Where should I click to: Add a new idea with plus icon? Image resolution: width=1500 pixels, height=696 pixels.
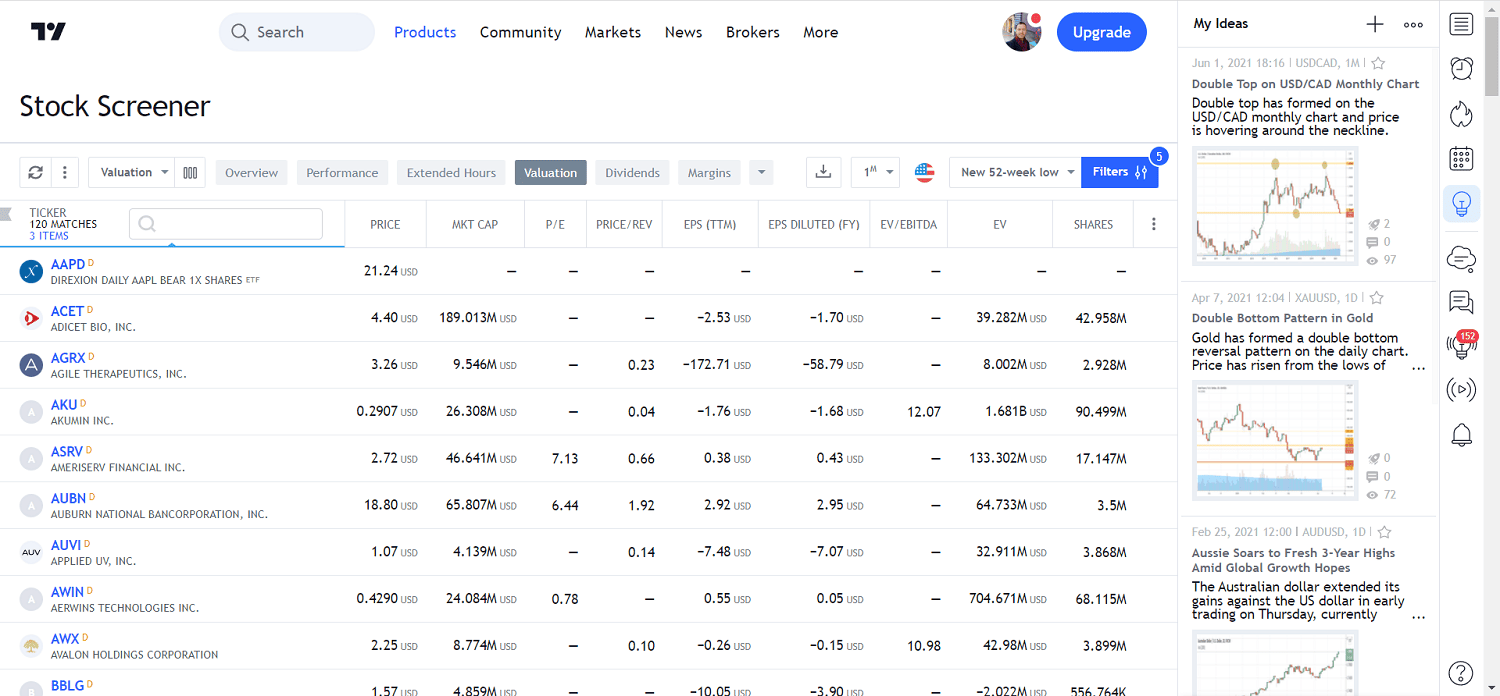click(1375, 24)
